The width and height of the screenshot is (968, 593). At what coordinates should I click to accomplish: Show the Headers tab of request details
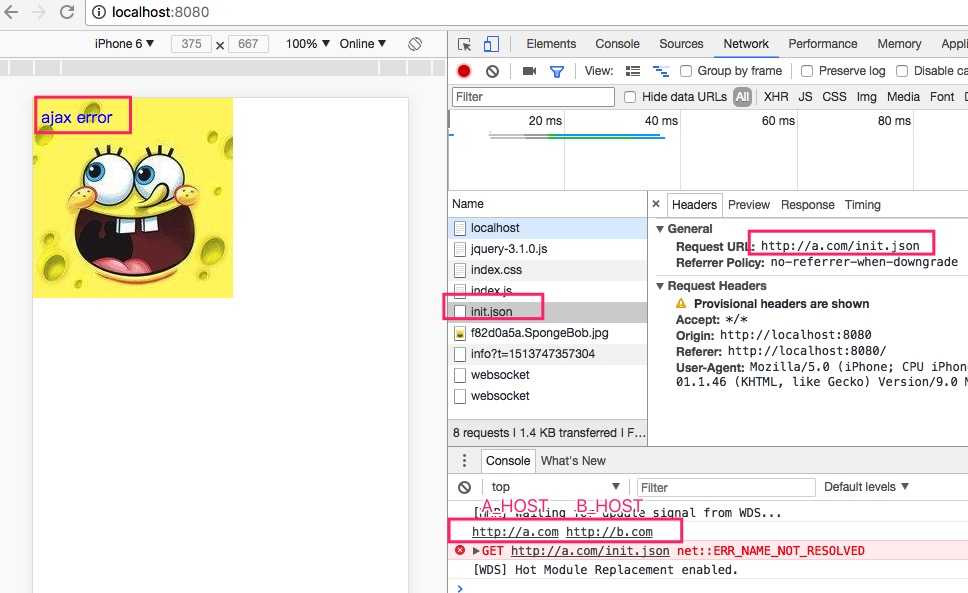pyautogui.click(x=694, y=205)
